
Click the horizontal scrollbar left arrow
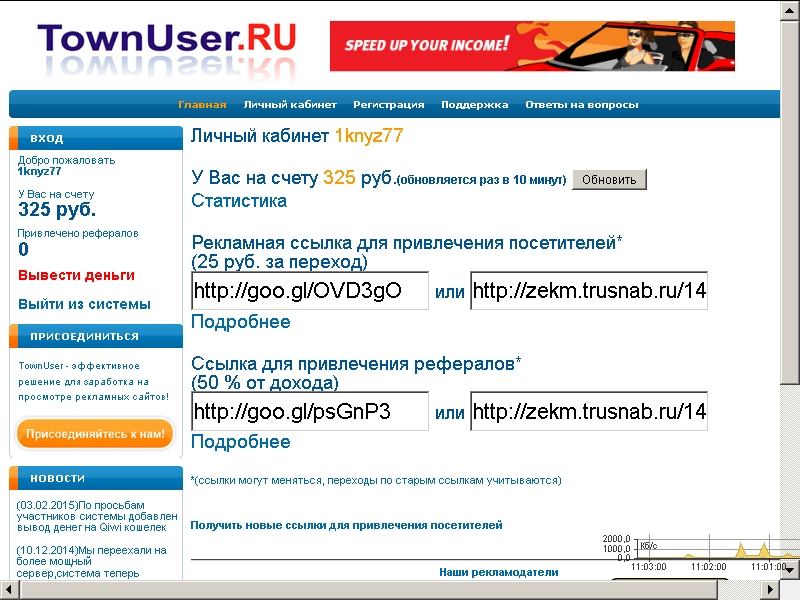coord(10,590)
